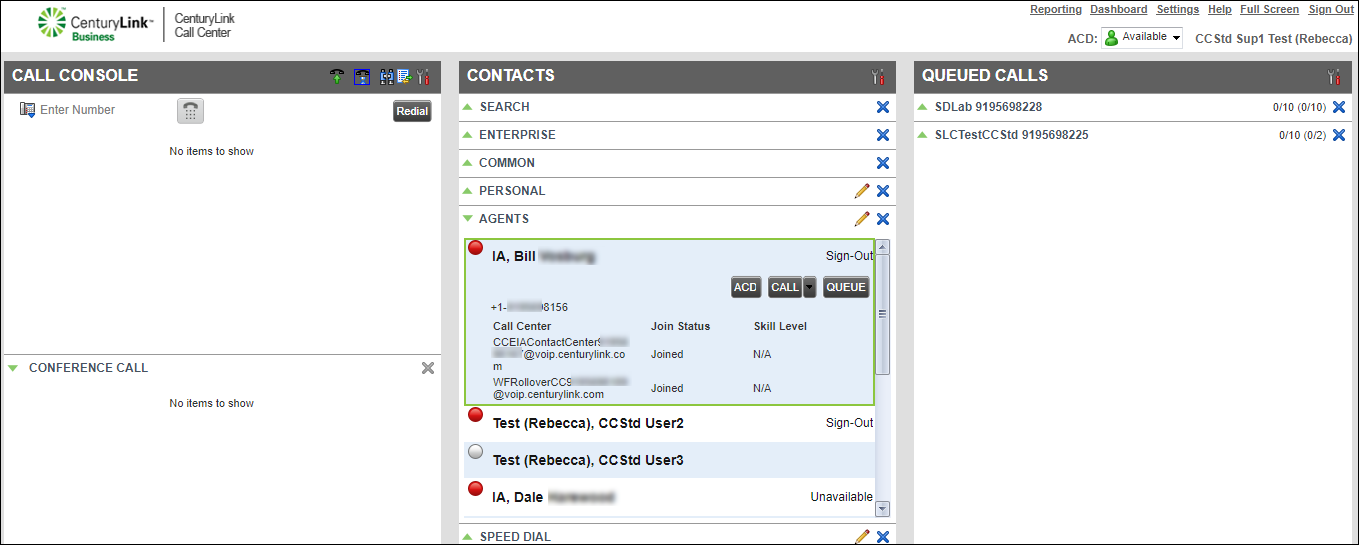Click agents list scrollbar down arrow
The height and width of the screenshot is (545, 1359).
point(882,508)
